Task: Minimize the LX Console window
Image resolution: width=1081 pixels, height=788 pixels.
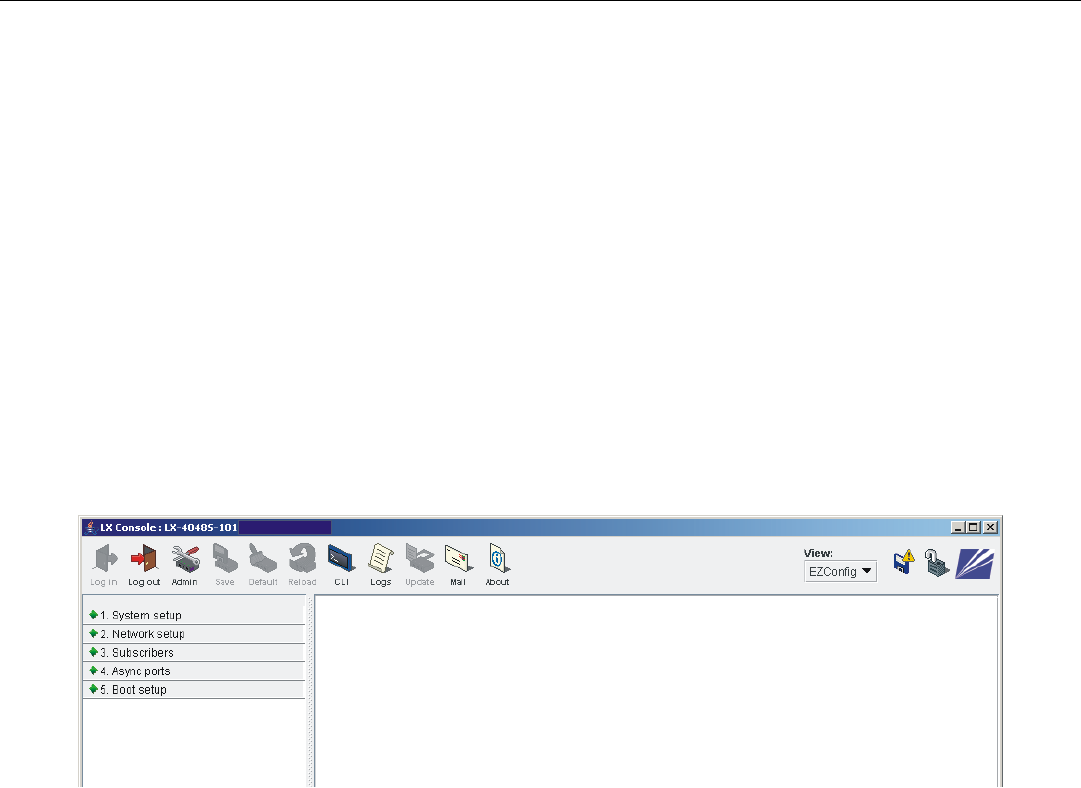Action: [958, 527]
